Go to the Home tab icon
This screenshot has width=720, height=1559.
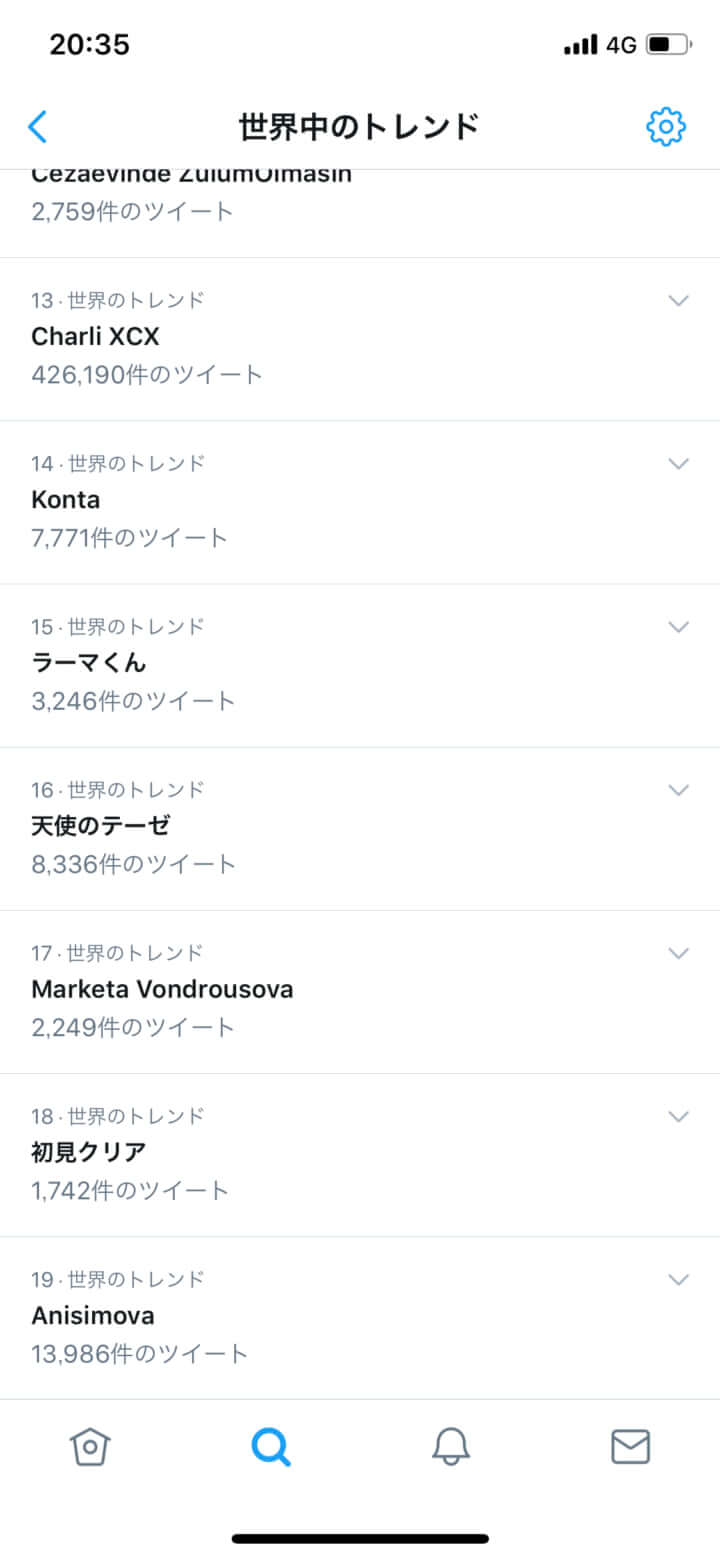coord(89,1446)
